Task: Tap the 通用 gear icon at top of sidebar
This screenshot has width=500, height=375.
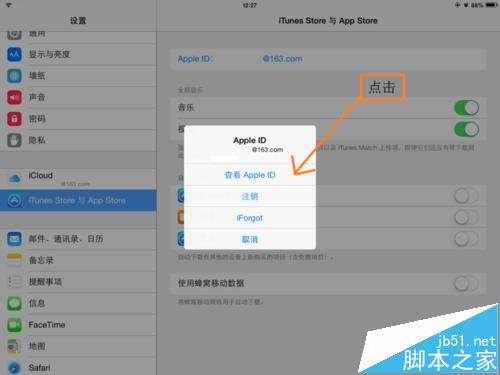Action: (x=14, y=34)
